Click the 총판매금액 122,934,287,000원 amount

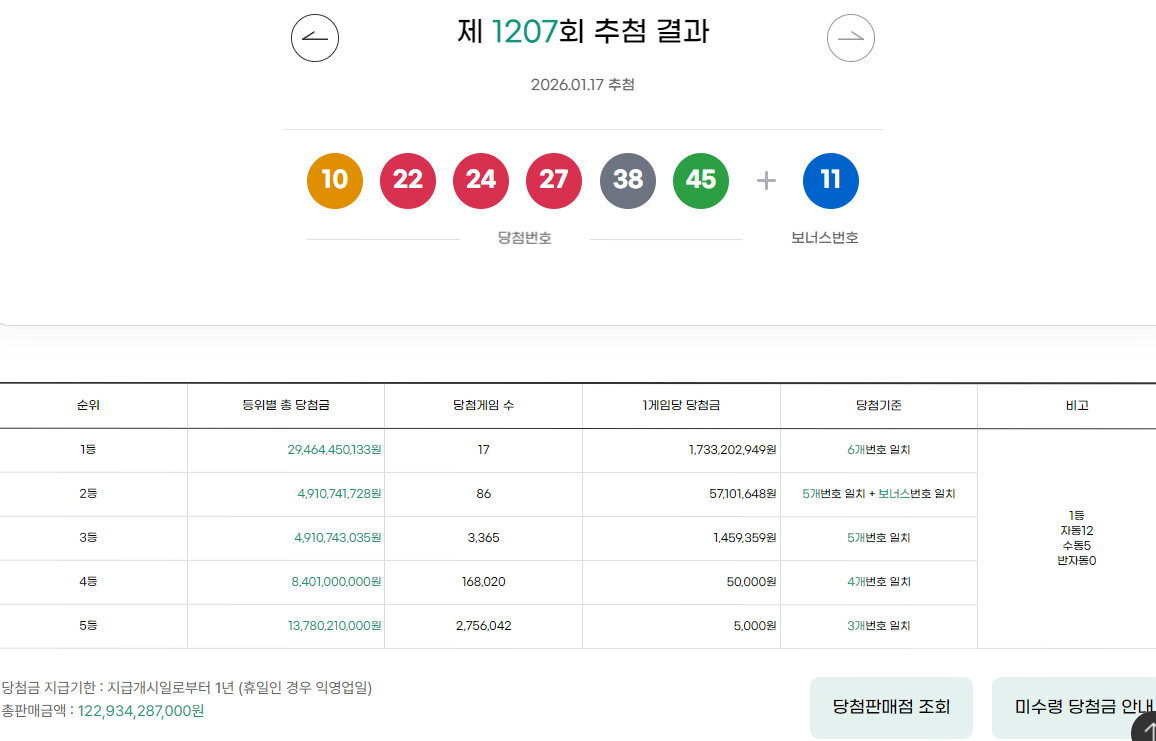(x=141, y=711)
